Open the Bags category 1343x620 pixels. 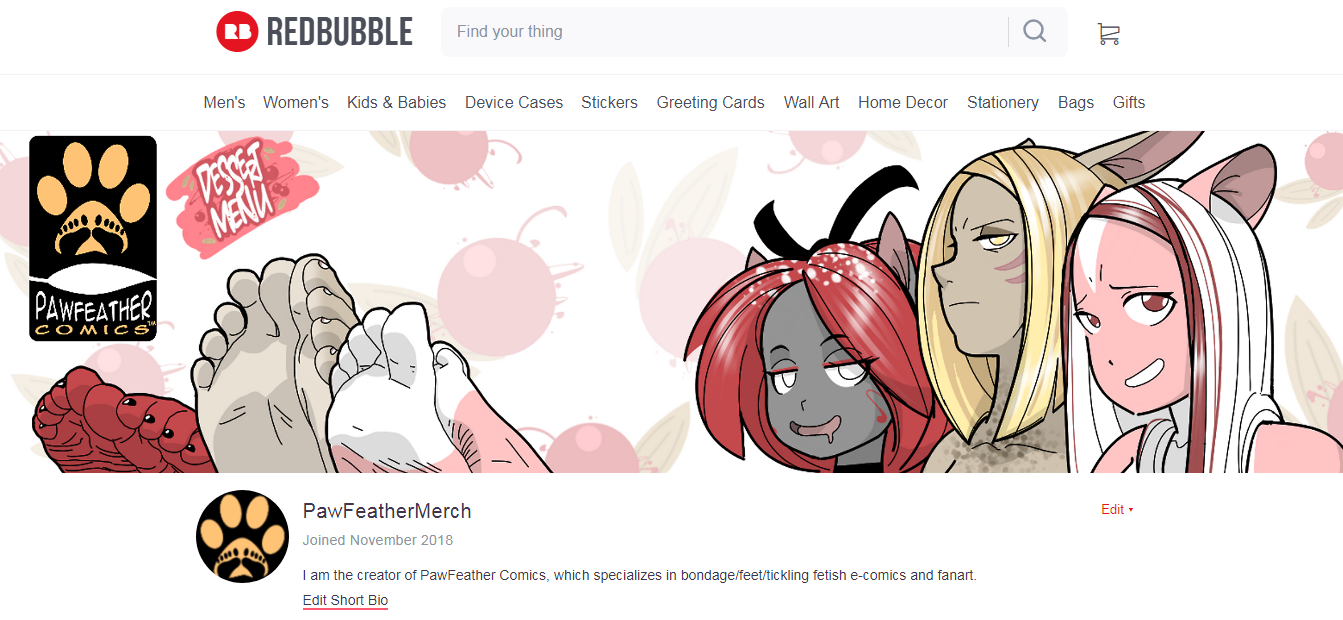[x=1076, y=102]
